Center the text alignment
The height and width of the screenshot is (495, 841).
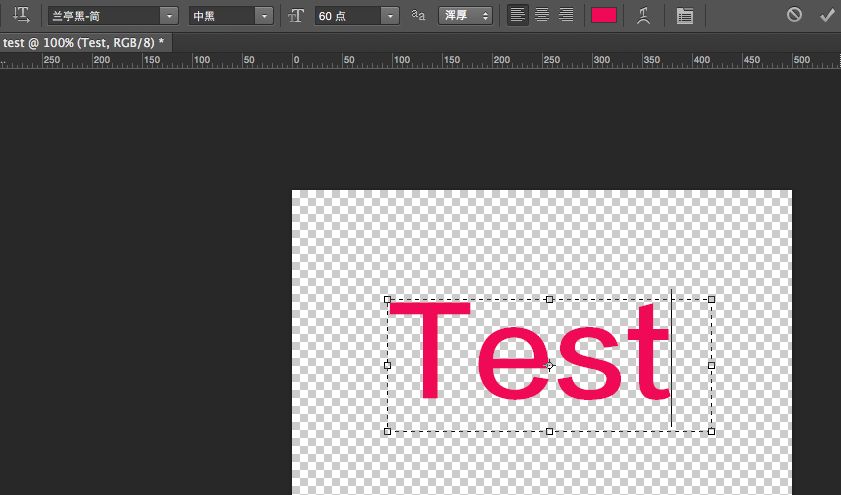[542, 15]
